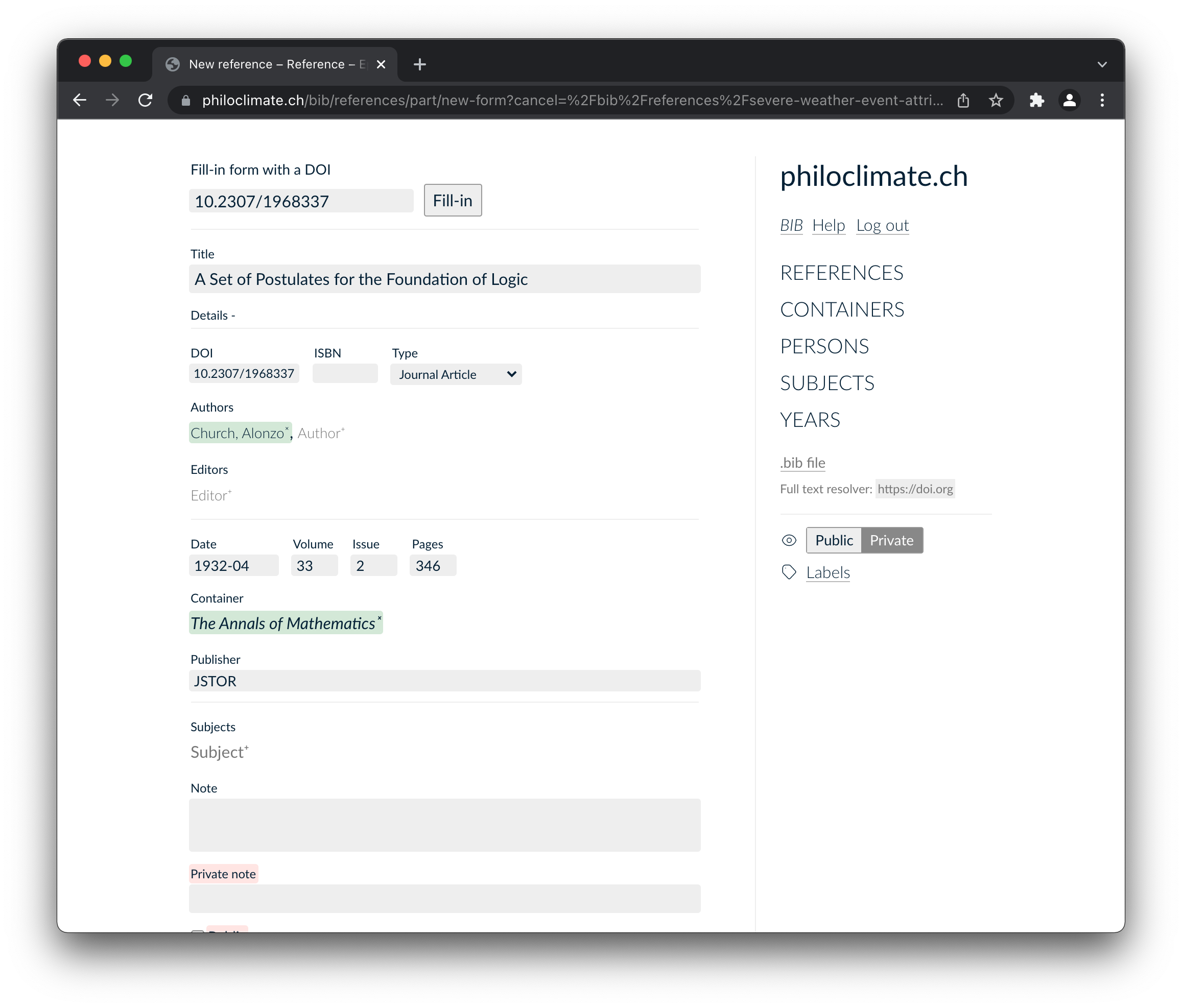Reload the page with refresh icon
The width and height of the screenshot is (1182, 1008).
click(x=146, y=101)
